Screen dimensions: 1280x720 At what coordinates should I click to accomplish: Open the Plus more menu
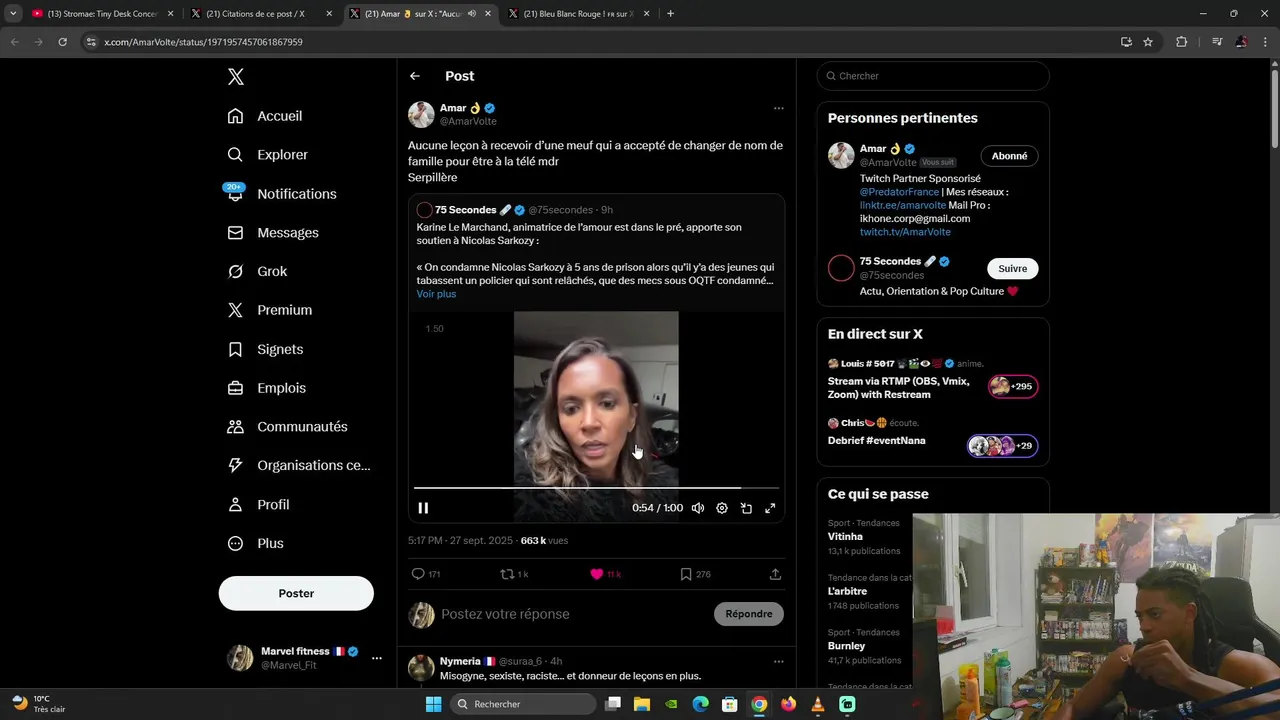pyautogui.click(x=256, y=544)
